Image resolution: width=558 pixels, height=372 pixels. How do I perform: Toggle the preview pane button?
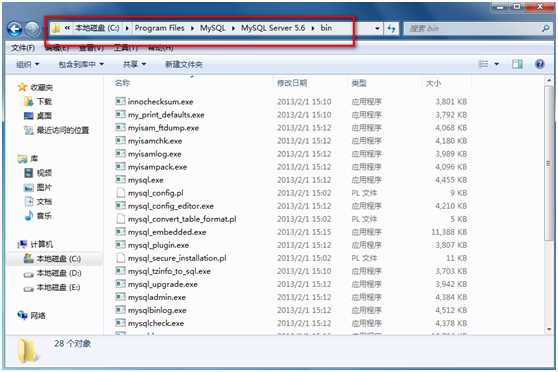point(517,64)
